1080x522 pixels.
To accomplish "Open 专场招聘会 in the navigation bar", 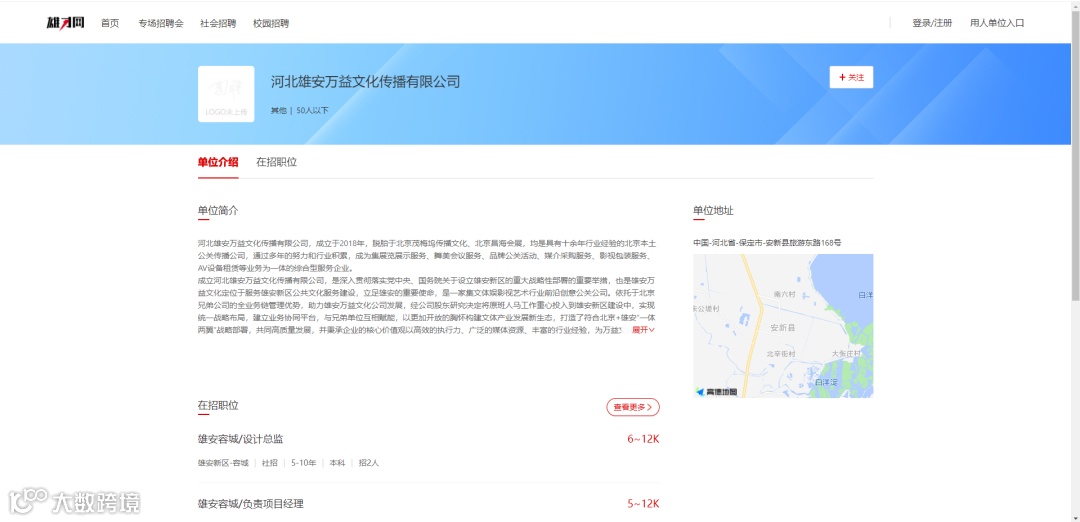I will tap(160, 23).
